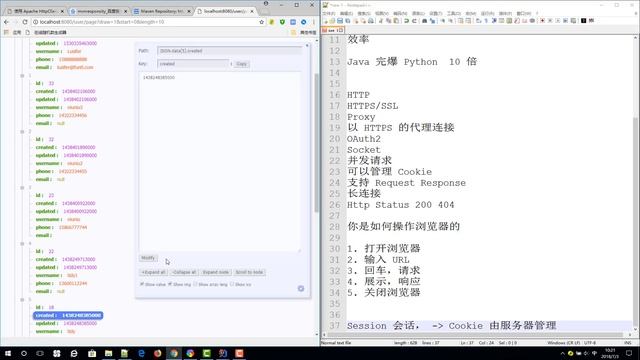Click the New file icon in Notepad++
The width and height of the screenshot is (640, 360).
325,21
